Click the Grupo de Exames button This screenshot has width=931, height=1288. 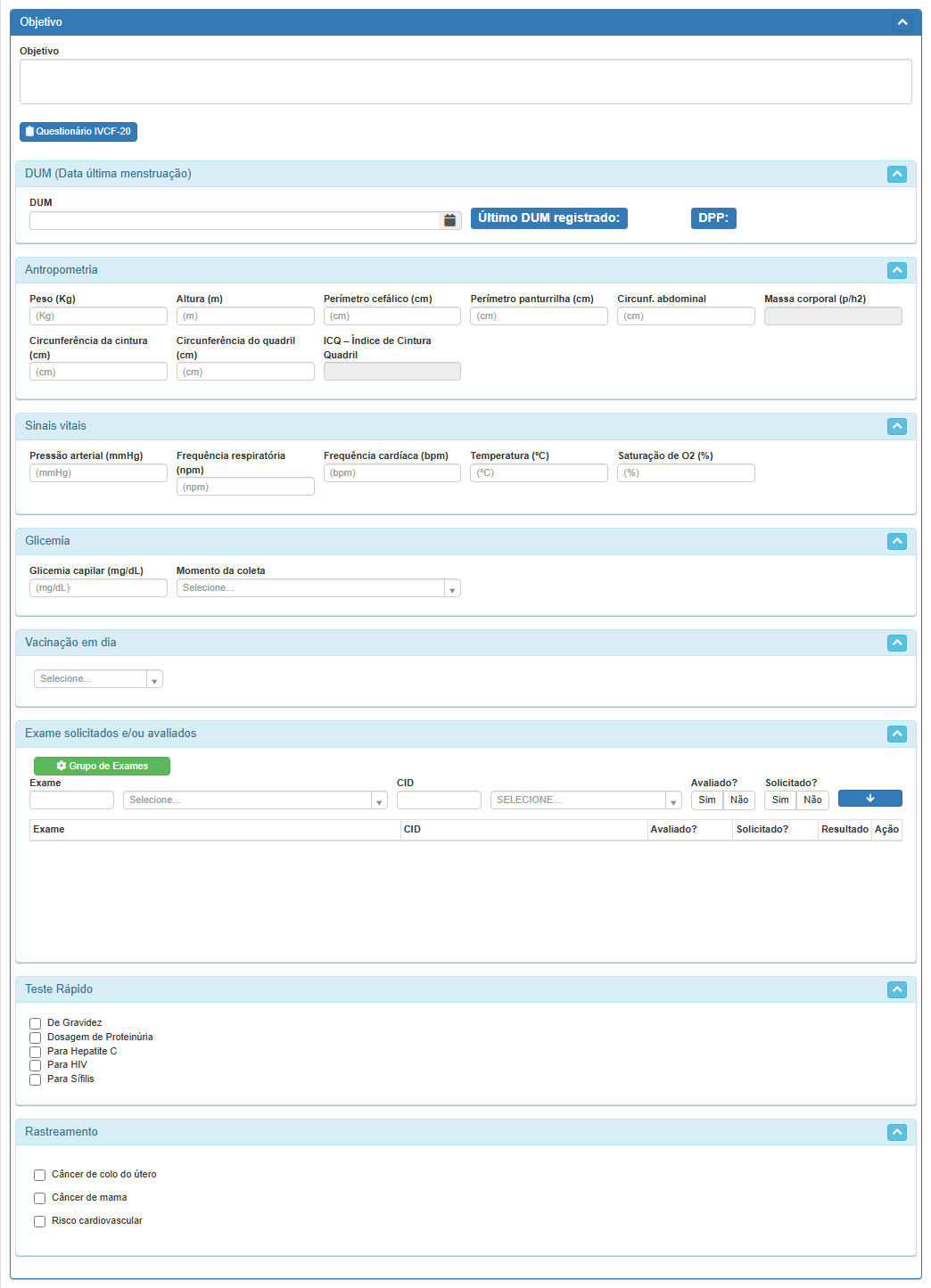102,766
